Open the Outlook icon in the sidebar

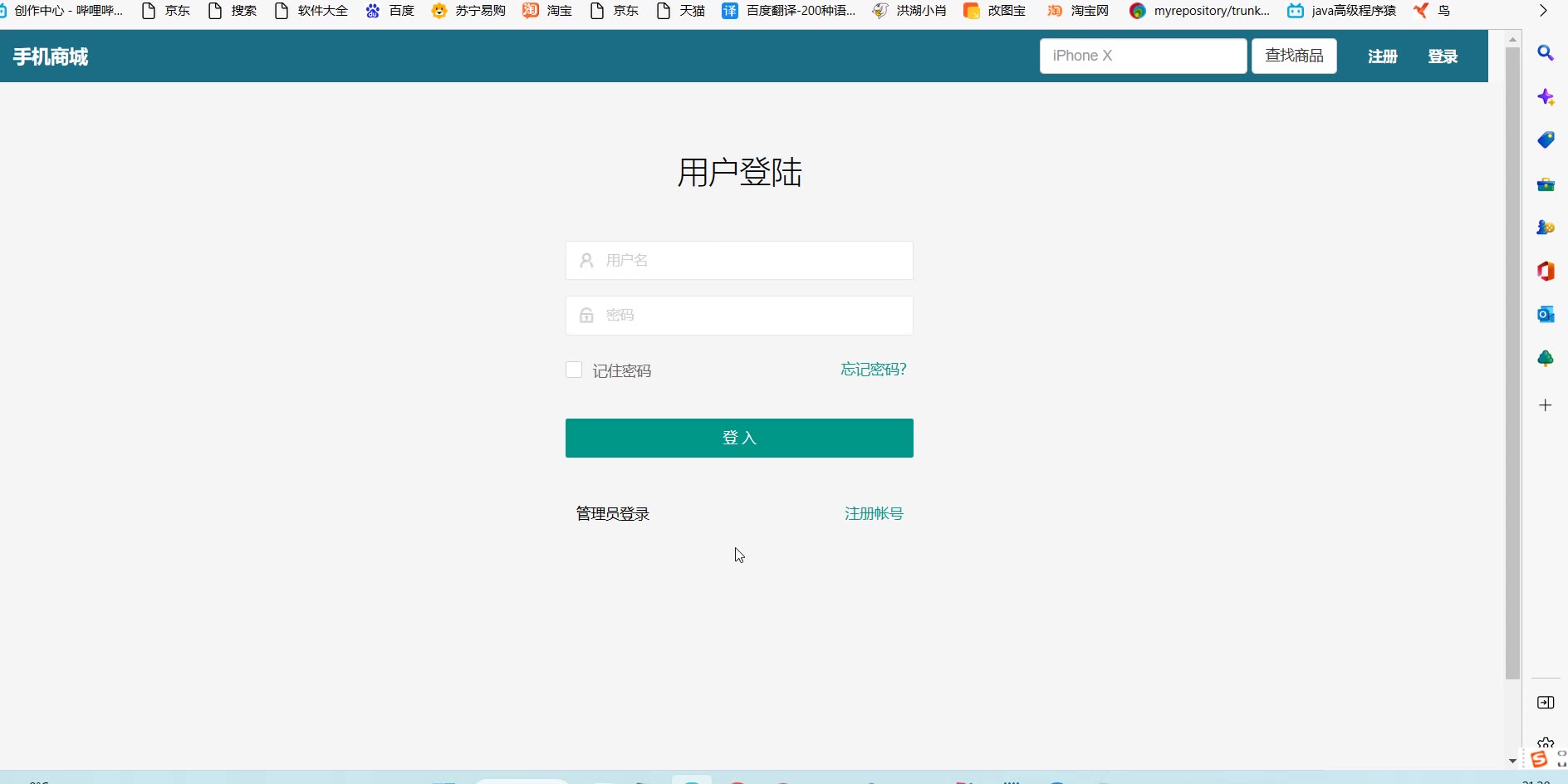pyautogui.click(x=1545, y=314)
